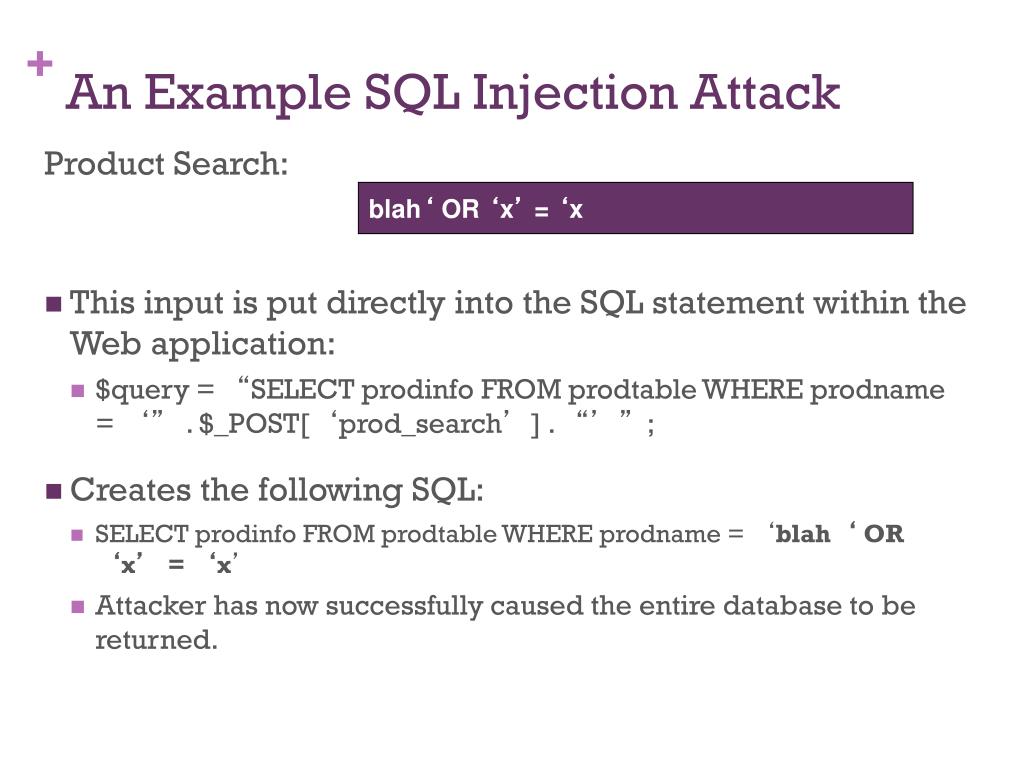Click the word returned at the slide bottom

pyautogui.click(x=156, y=640)
